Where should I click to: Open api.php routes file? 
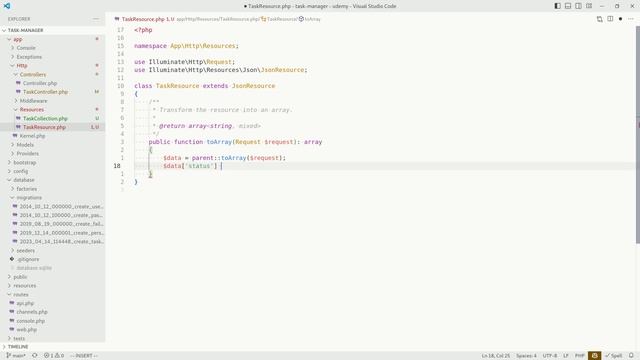point(25,303)
